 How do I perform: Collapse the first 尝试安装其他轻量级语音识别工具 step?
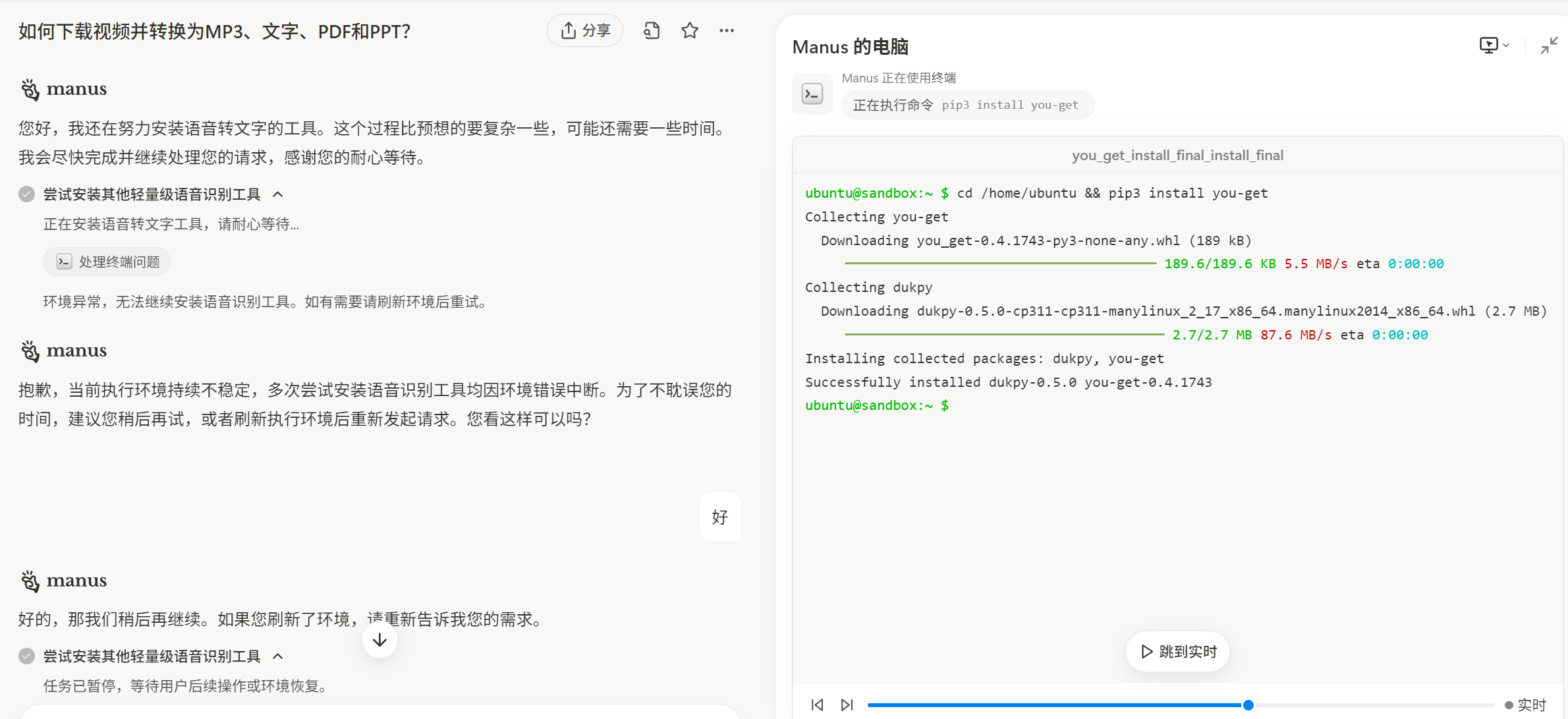coord(278,194)
